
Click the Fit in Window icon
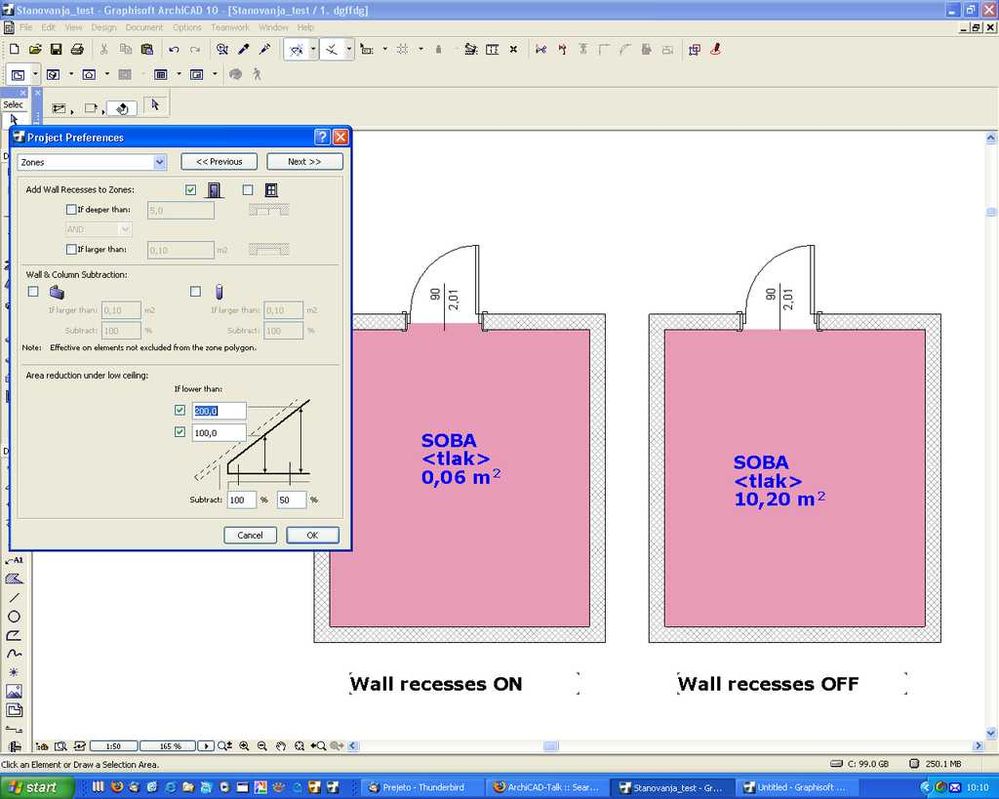click(x=299, y=745)
